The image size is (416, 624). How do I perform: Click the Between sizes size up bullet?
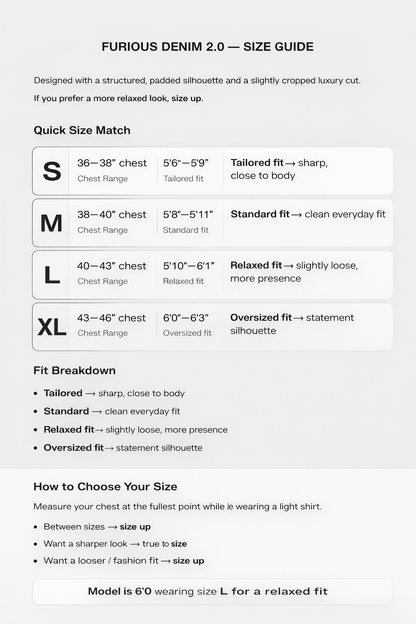(97, 527)
